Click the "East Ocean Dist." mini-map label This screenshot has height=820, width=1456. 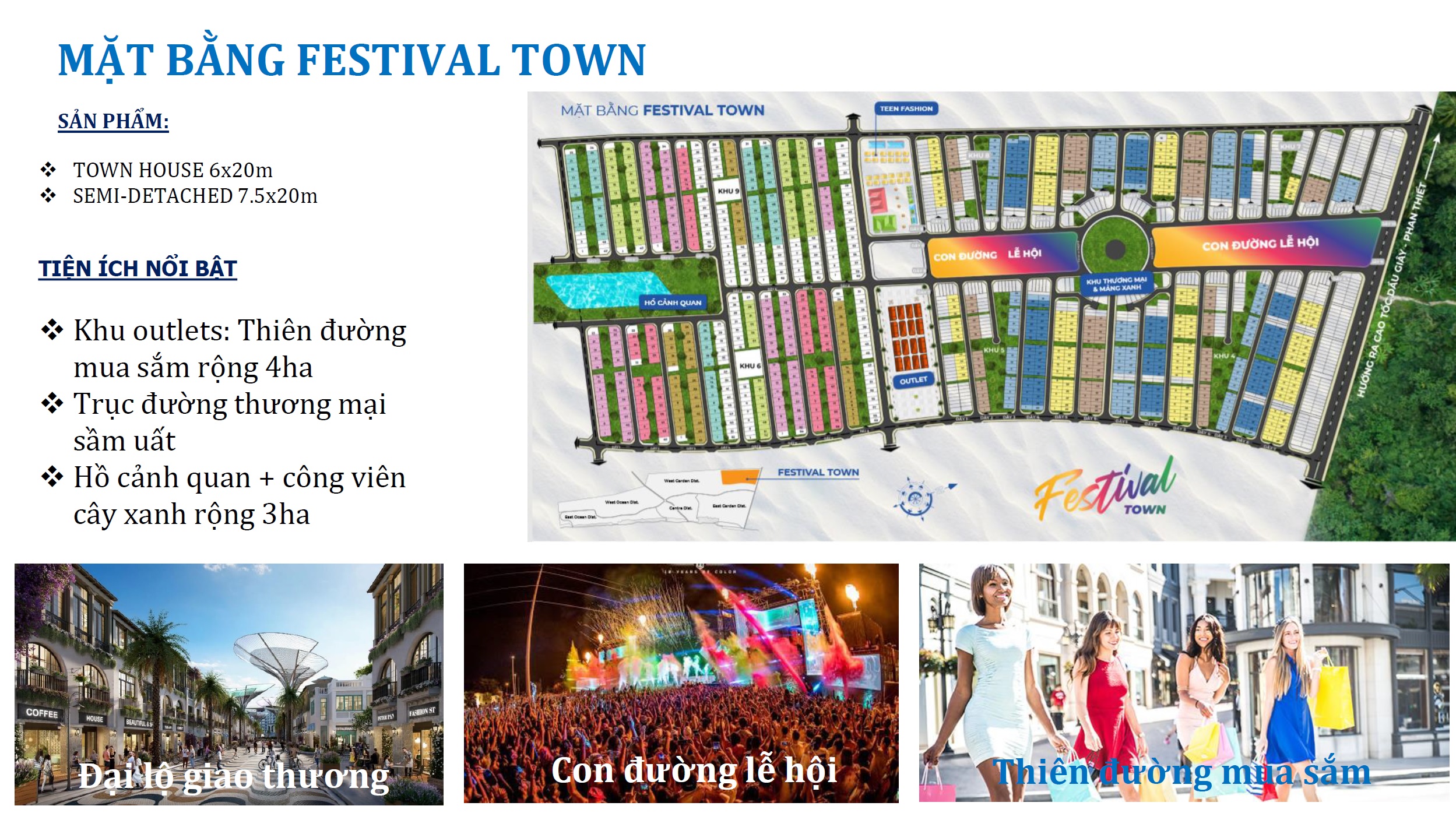[579, 517]
